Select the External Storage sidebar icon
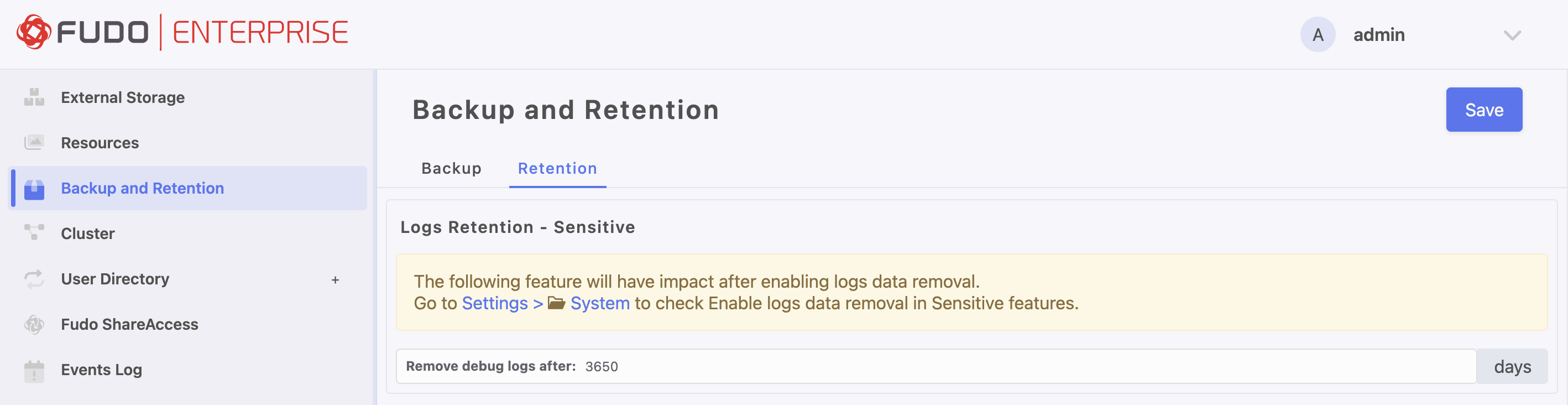The width and height of the screenshot is (1568, 405). click(34, 96)
